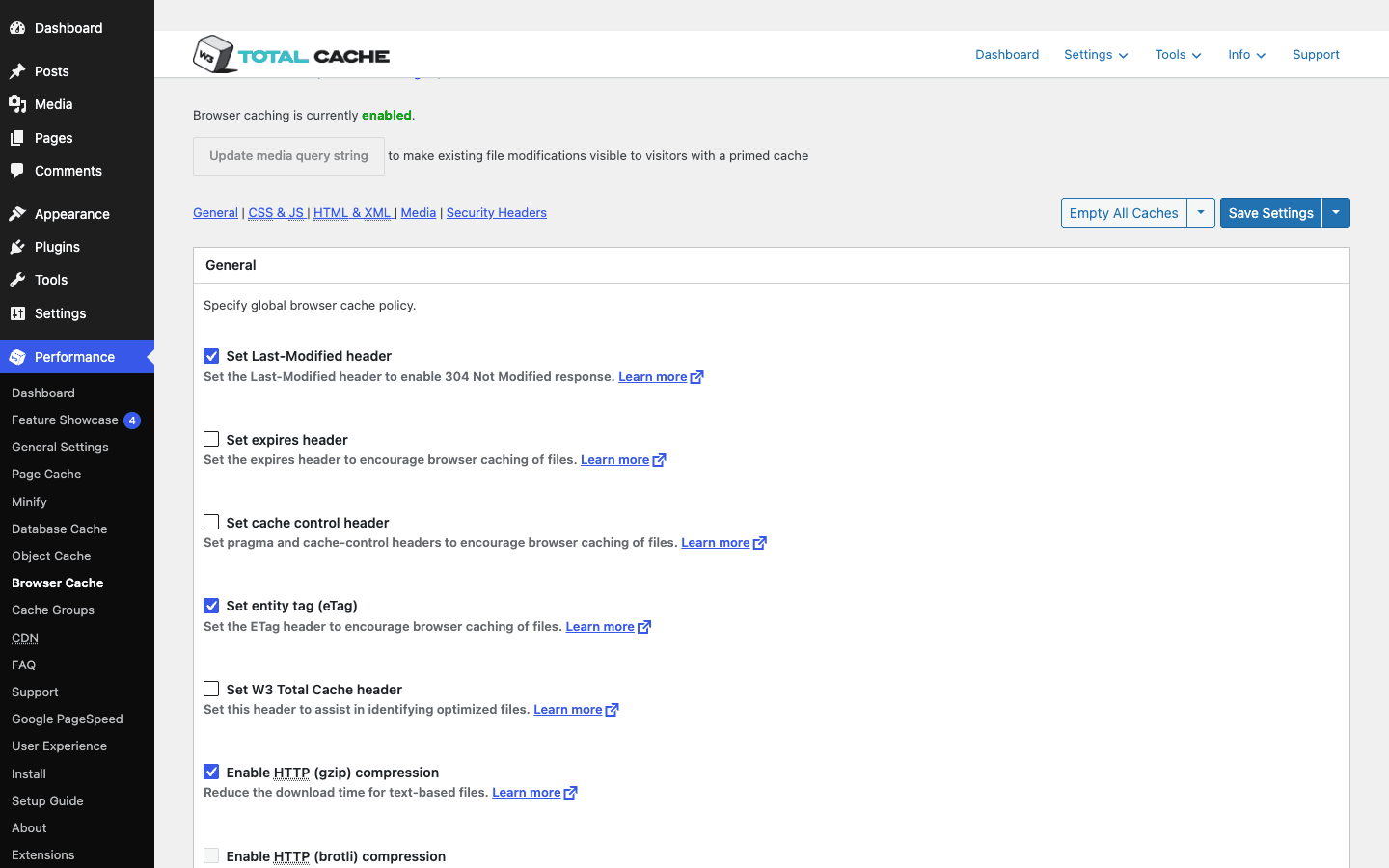This screenshot has width=1389, height=868.
Task: Click the Feature Showcase badge showing 4
Action: [132, 420]
